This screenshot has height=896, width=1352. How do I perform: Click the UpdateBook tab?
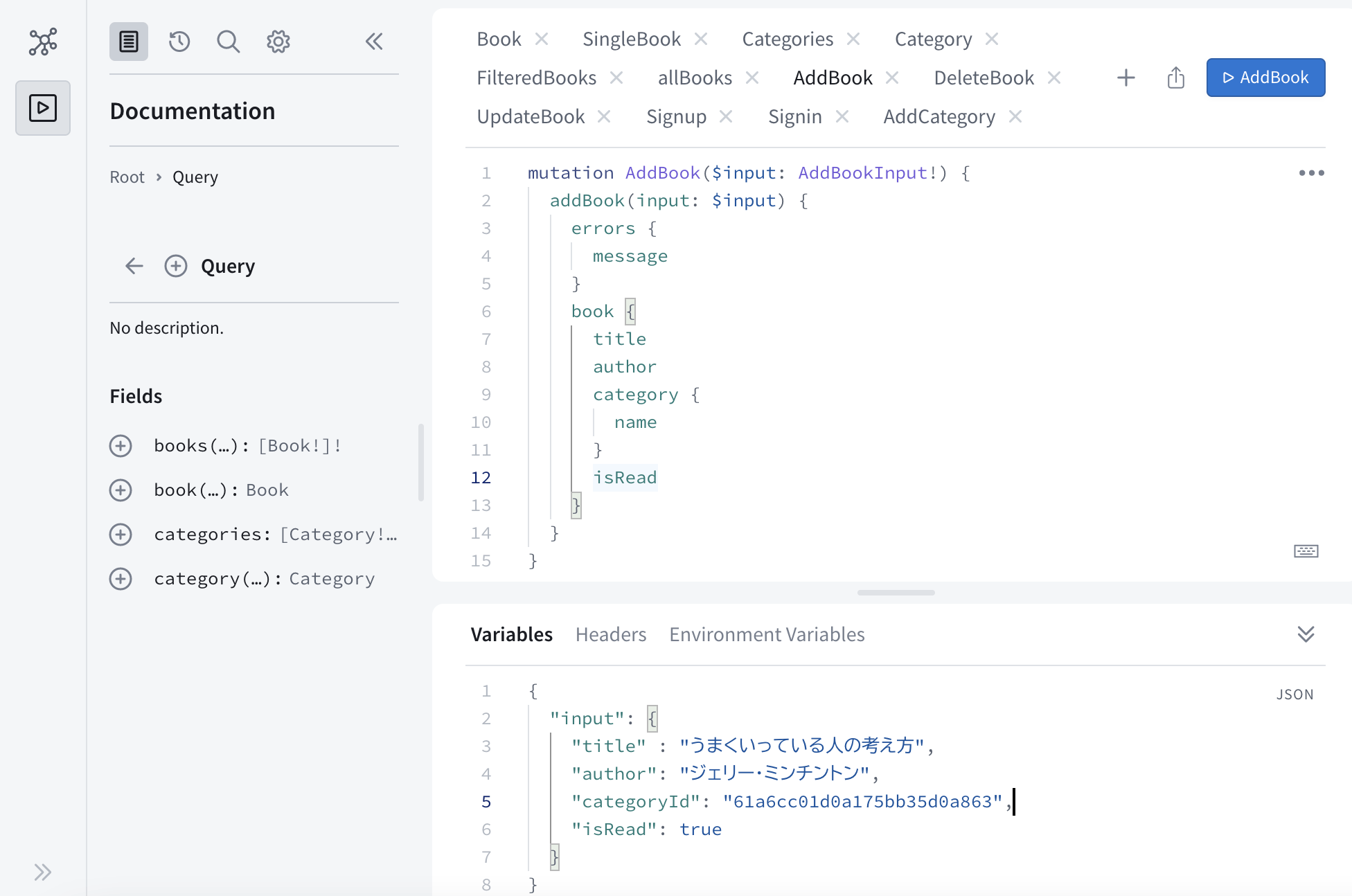click(x=530, y=116)
